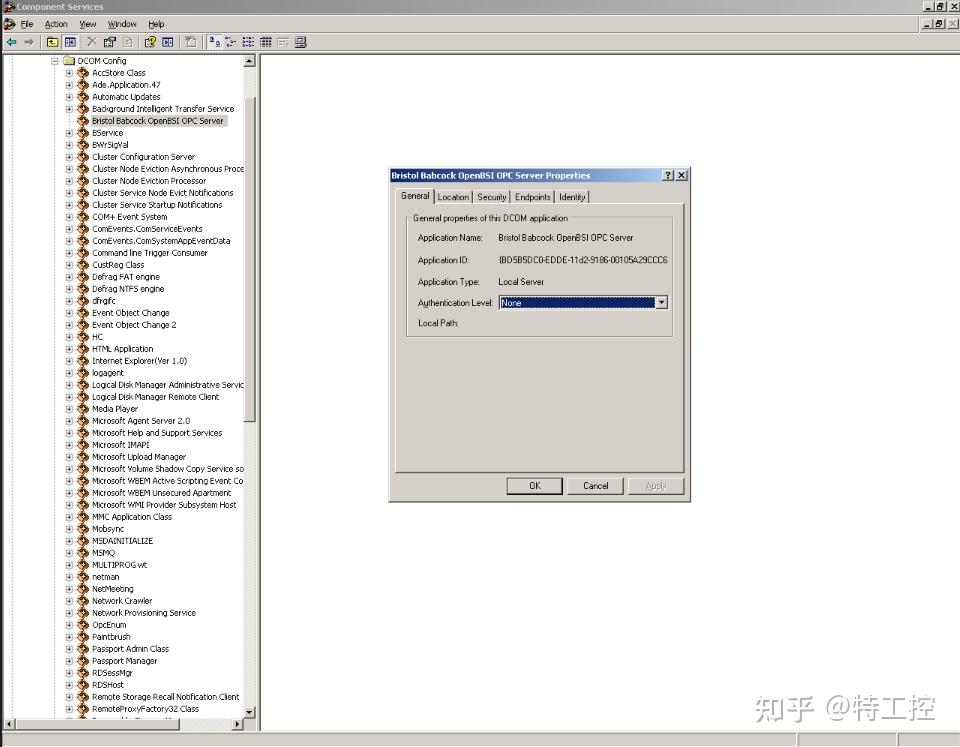Click the OK button
The width and height of the screenshot is (960, 747).
pyautogui.click(x=534, y=485)
